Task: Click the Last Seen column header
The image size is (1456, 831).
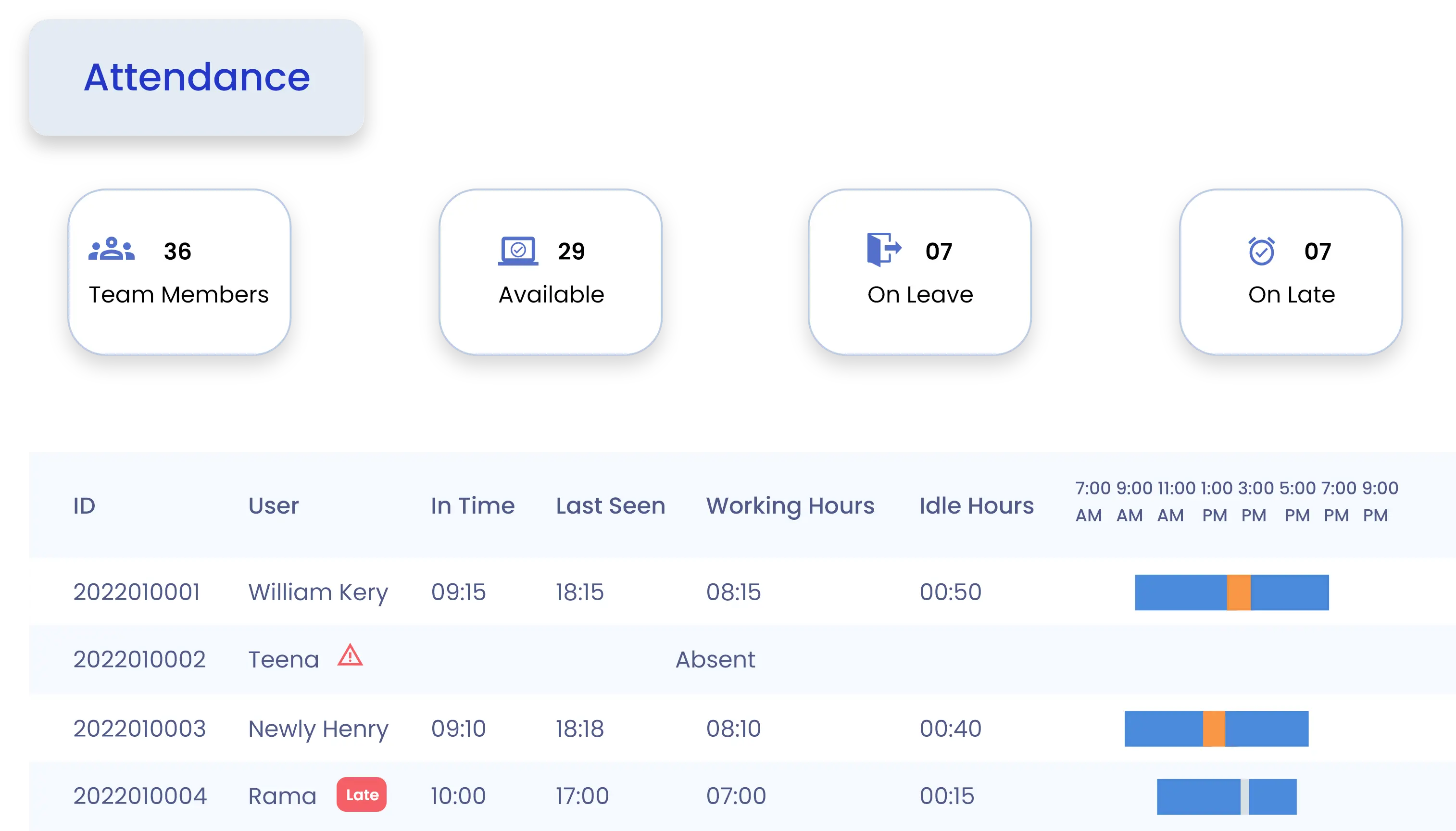Action: (611, 506)
